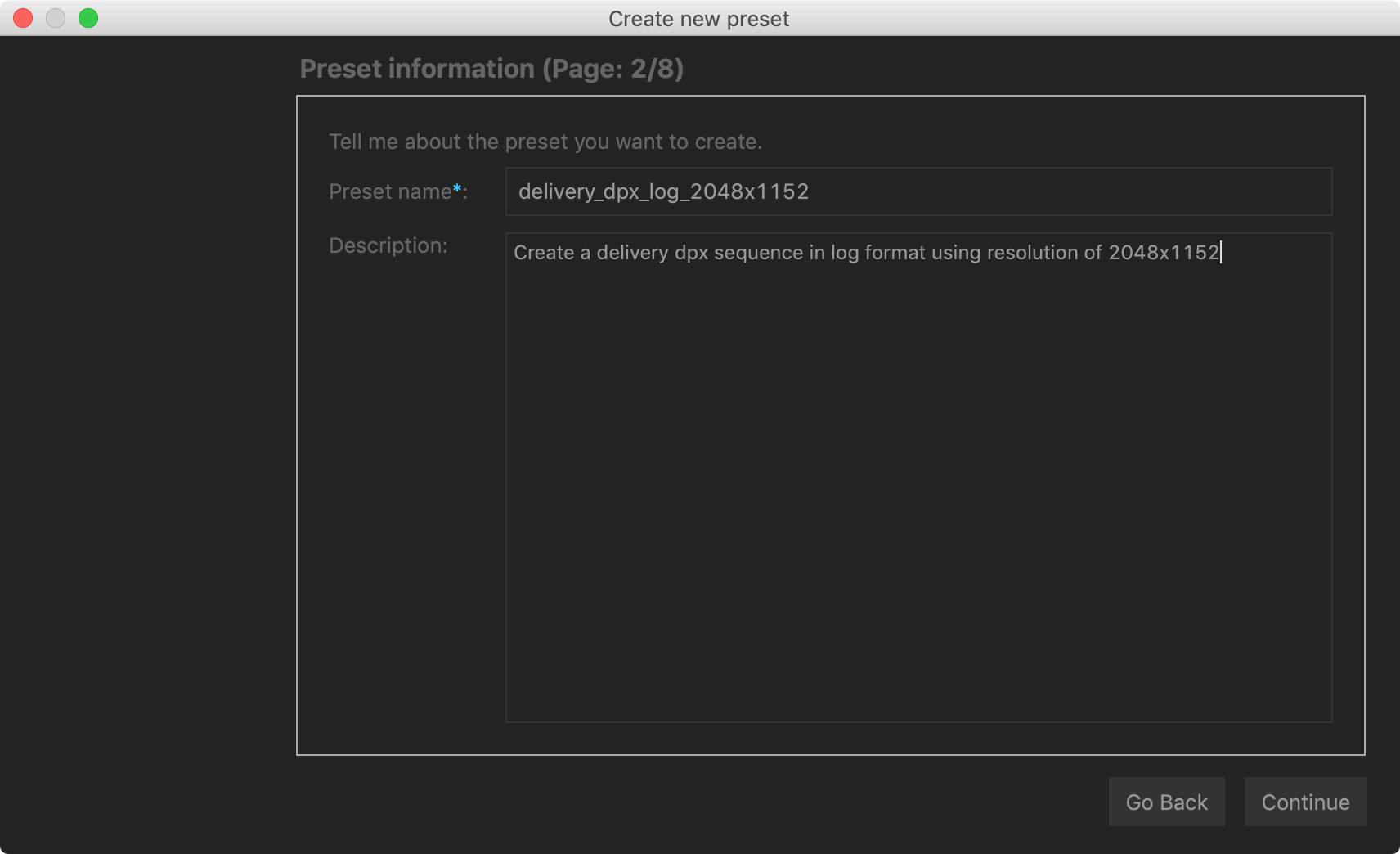Click the "Description:" field label
1400x854 pixels.
(388, 245)
